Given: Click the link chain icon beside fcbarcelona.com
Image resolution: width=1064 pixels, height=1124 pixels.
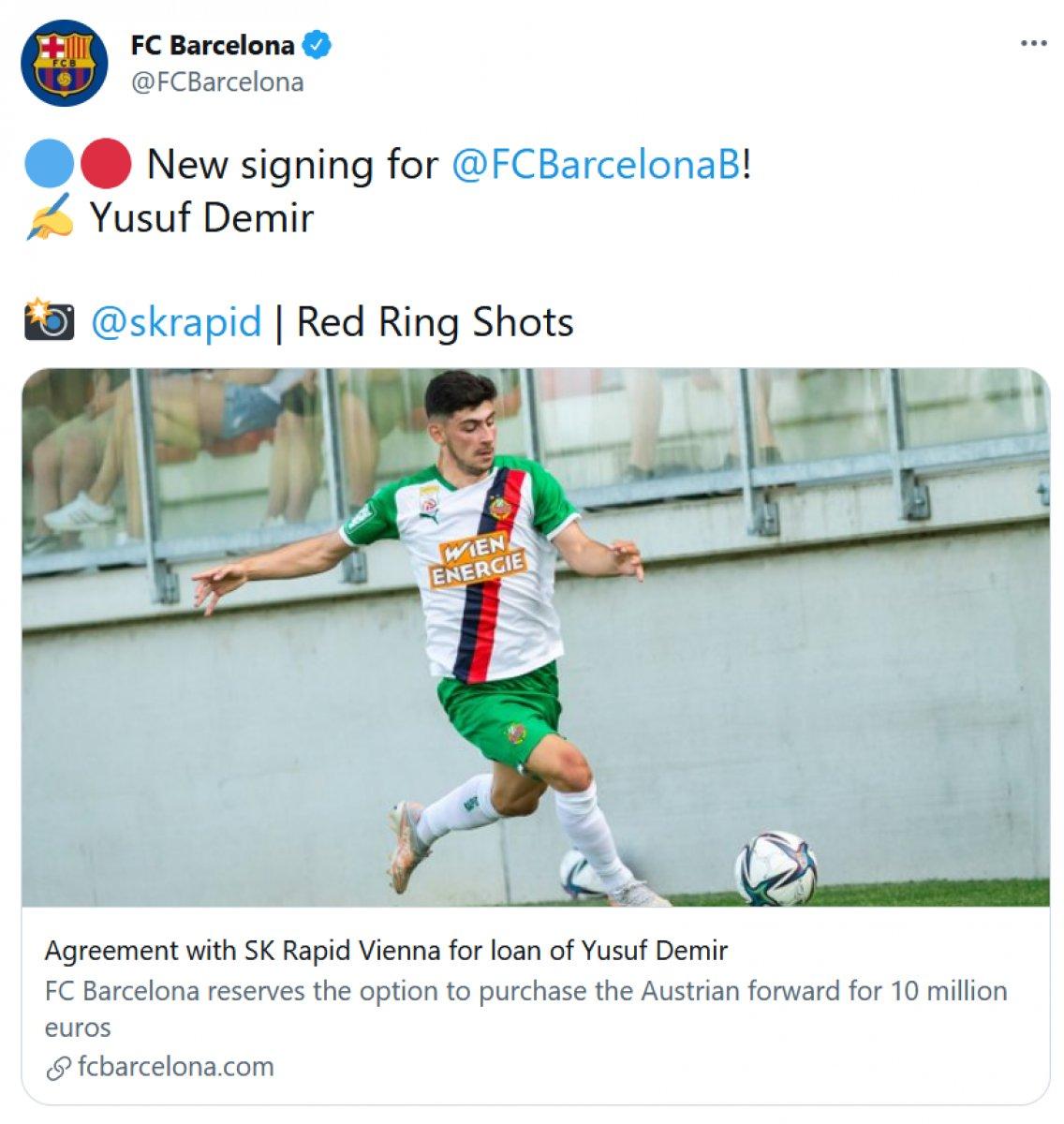Looking at the screenshot, I should coord(59,1066).
